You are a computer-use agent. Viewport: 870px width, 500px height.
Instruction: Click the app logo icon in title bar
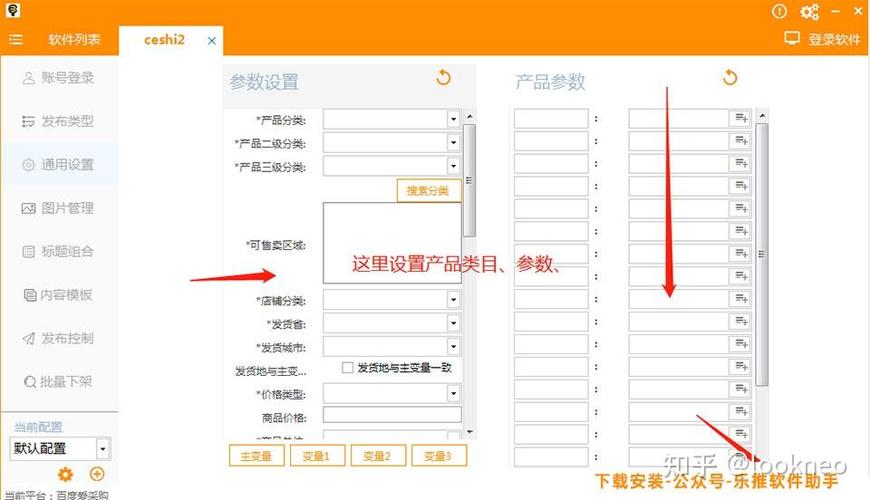13,10
